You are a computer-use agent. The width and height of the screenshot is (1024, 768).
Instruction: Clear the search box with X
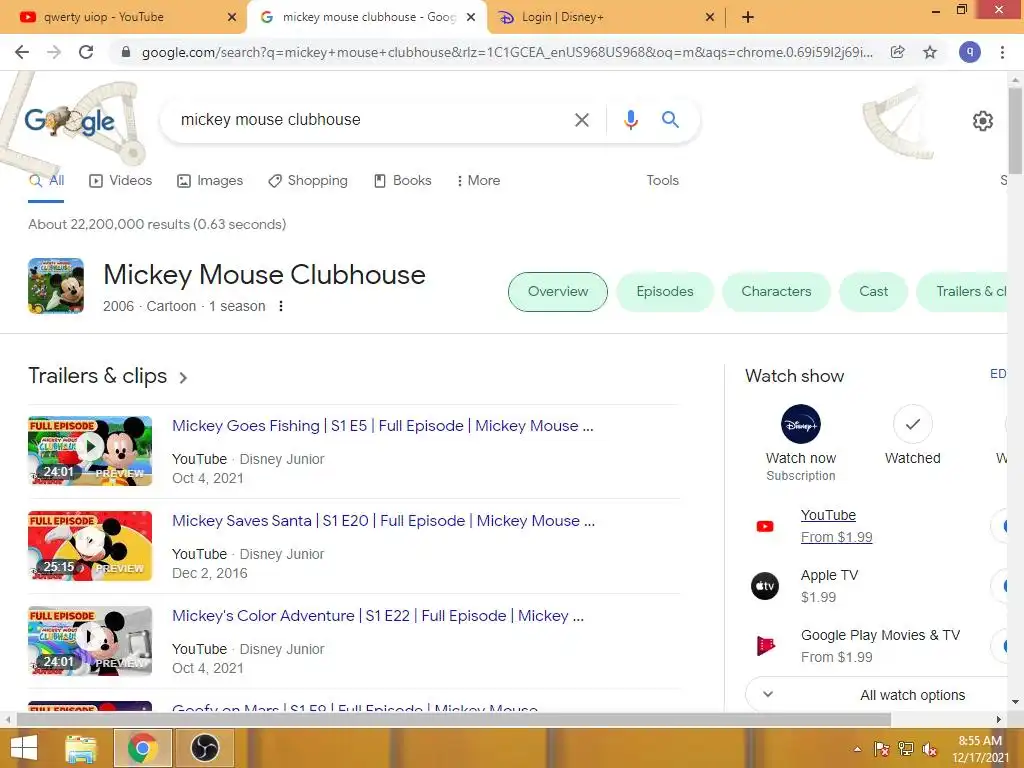pos(581,120)
